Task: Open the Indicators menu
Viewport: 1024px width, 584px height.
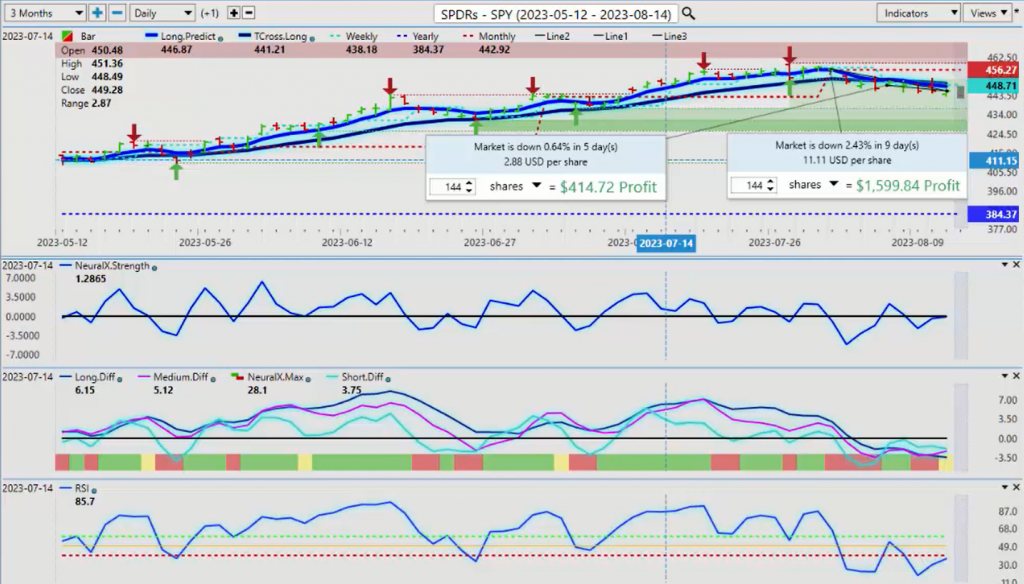Action: (x=916, y=13)
